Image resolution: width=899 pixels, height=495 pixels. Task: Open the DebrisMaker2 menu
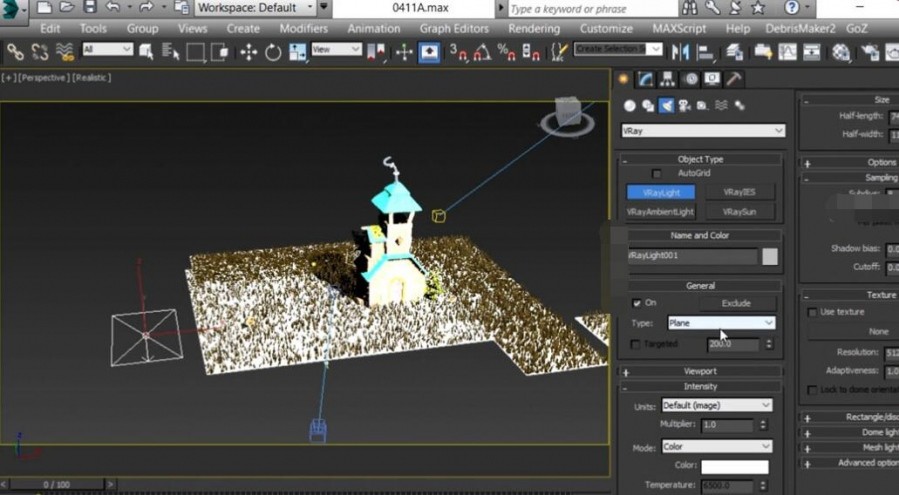pyautogui.click(x=800, y=29)
